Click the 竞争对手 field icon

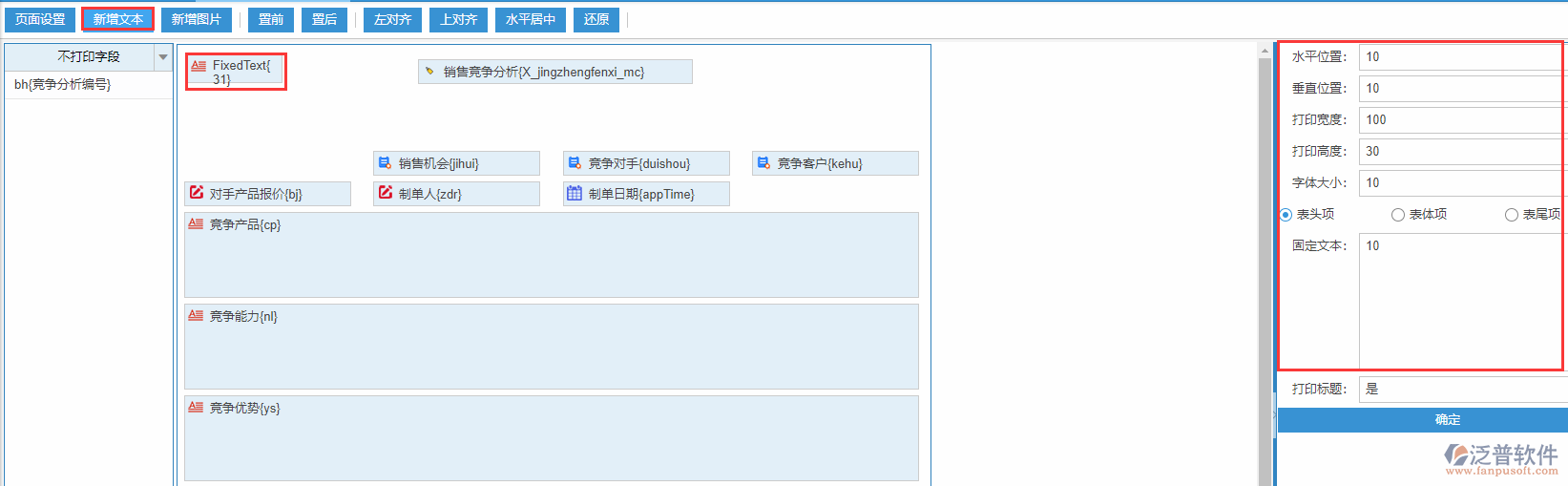pyautogui.click(x=575, y=163)
